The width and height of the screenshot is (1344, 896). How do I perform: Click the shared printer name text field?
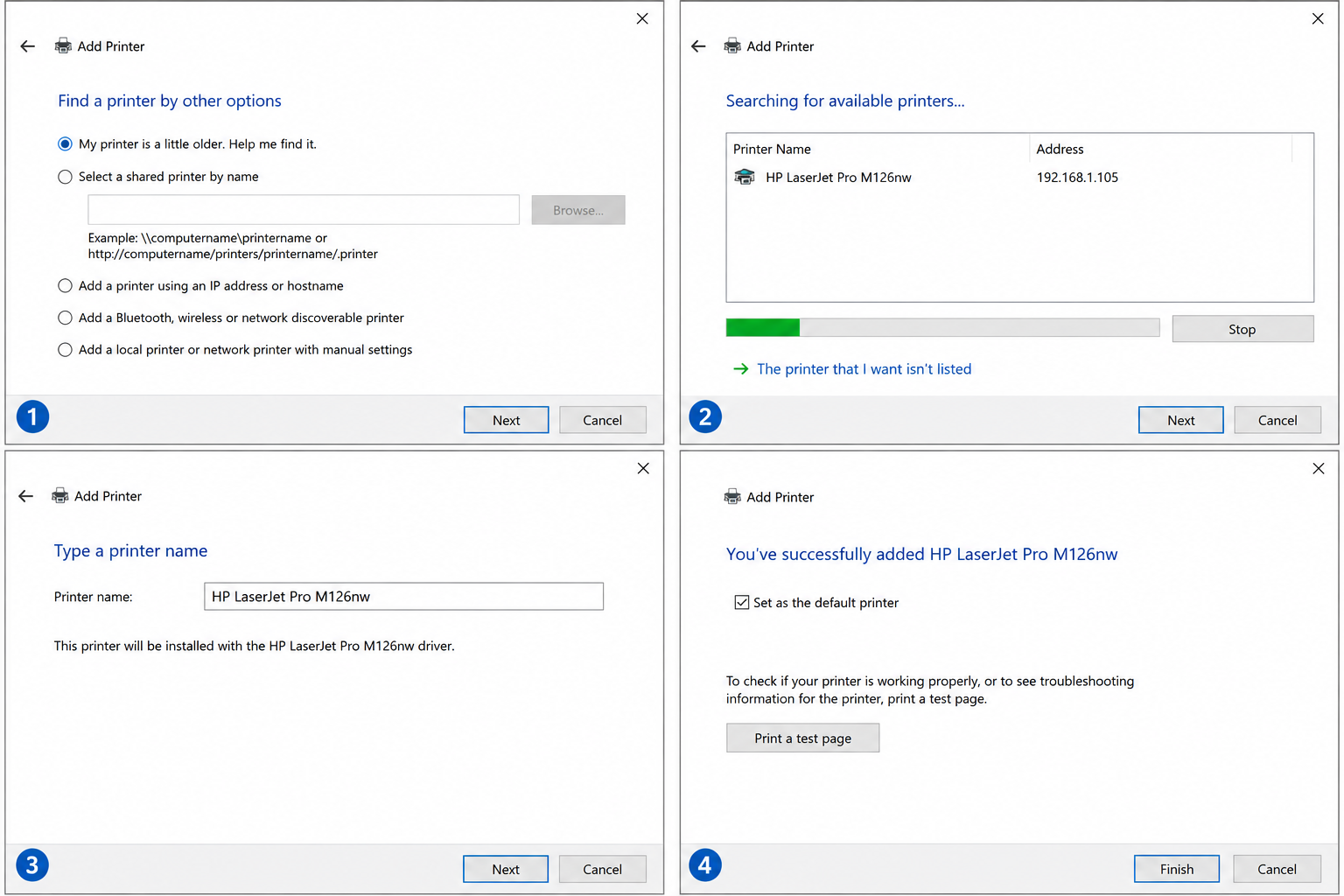pyautogui.click(x=304, y=210)
